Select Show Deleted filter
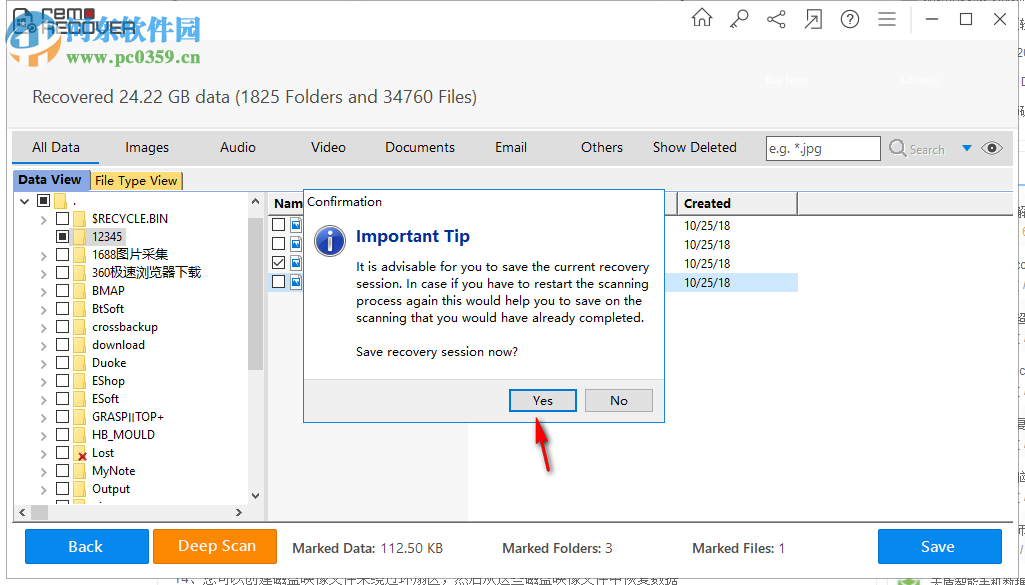Image resolution: width=1025 pixels, height=585 pixels. coord(694,148)
